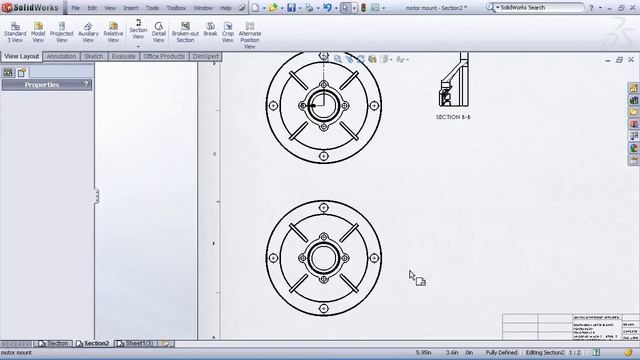The width and height of the screenshot is (640, 360).
Task: Open File Explorer in the task pane
Action: point(633,112)
